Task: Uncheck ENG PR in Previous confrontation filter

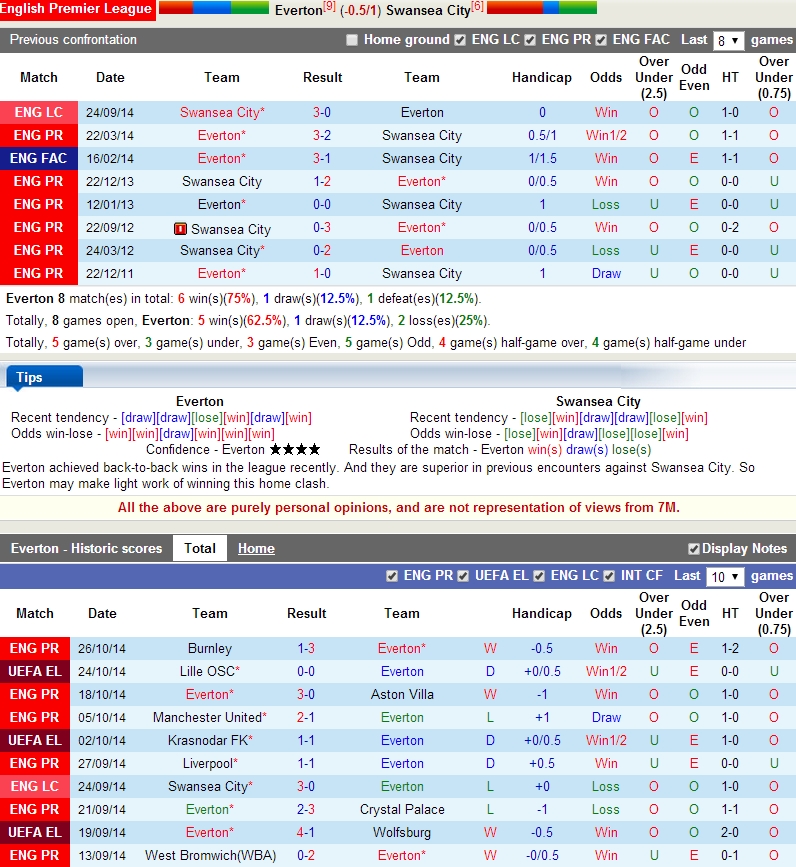Action: click(530, 40)
